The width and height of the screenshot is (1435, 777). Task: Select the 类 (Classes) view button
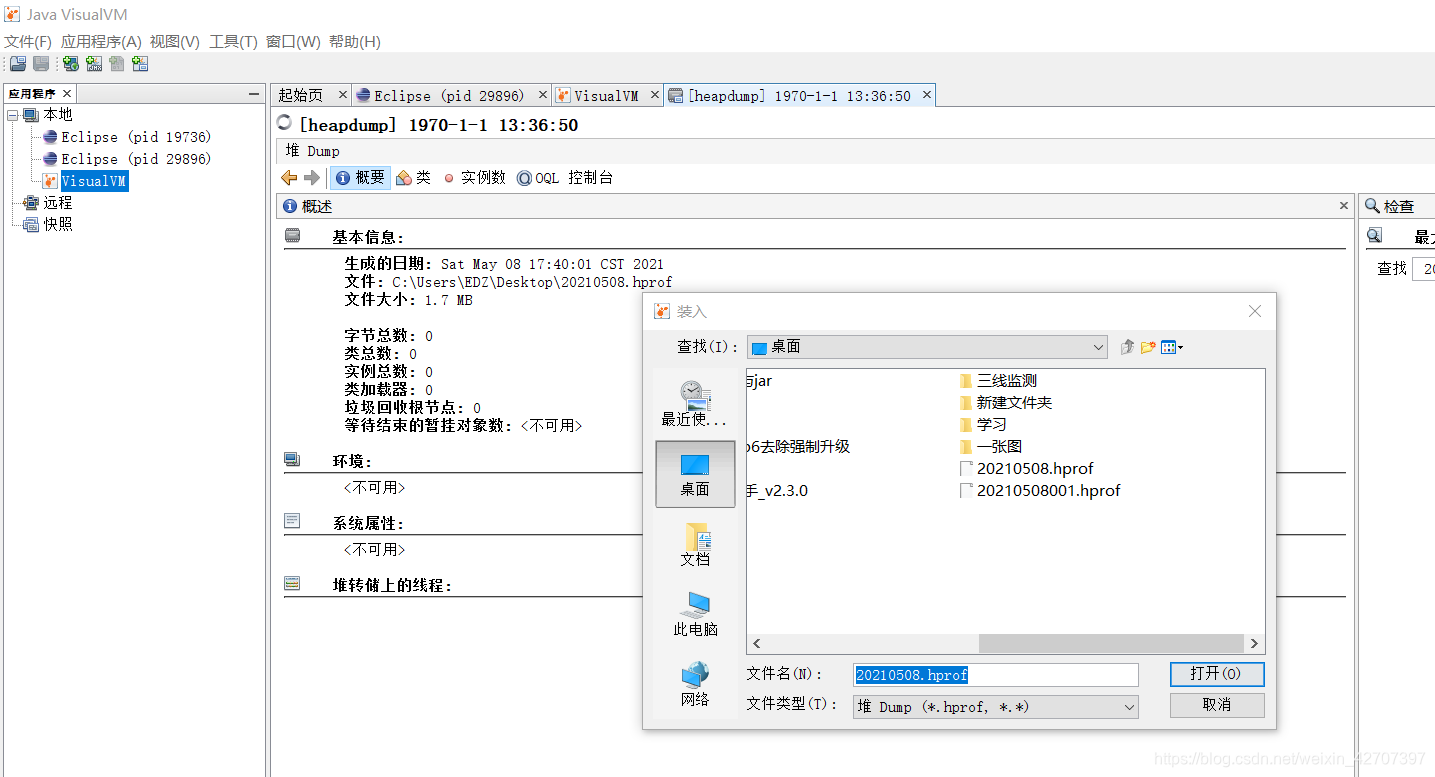point(413,178)
